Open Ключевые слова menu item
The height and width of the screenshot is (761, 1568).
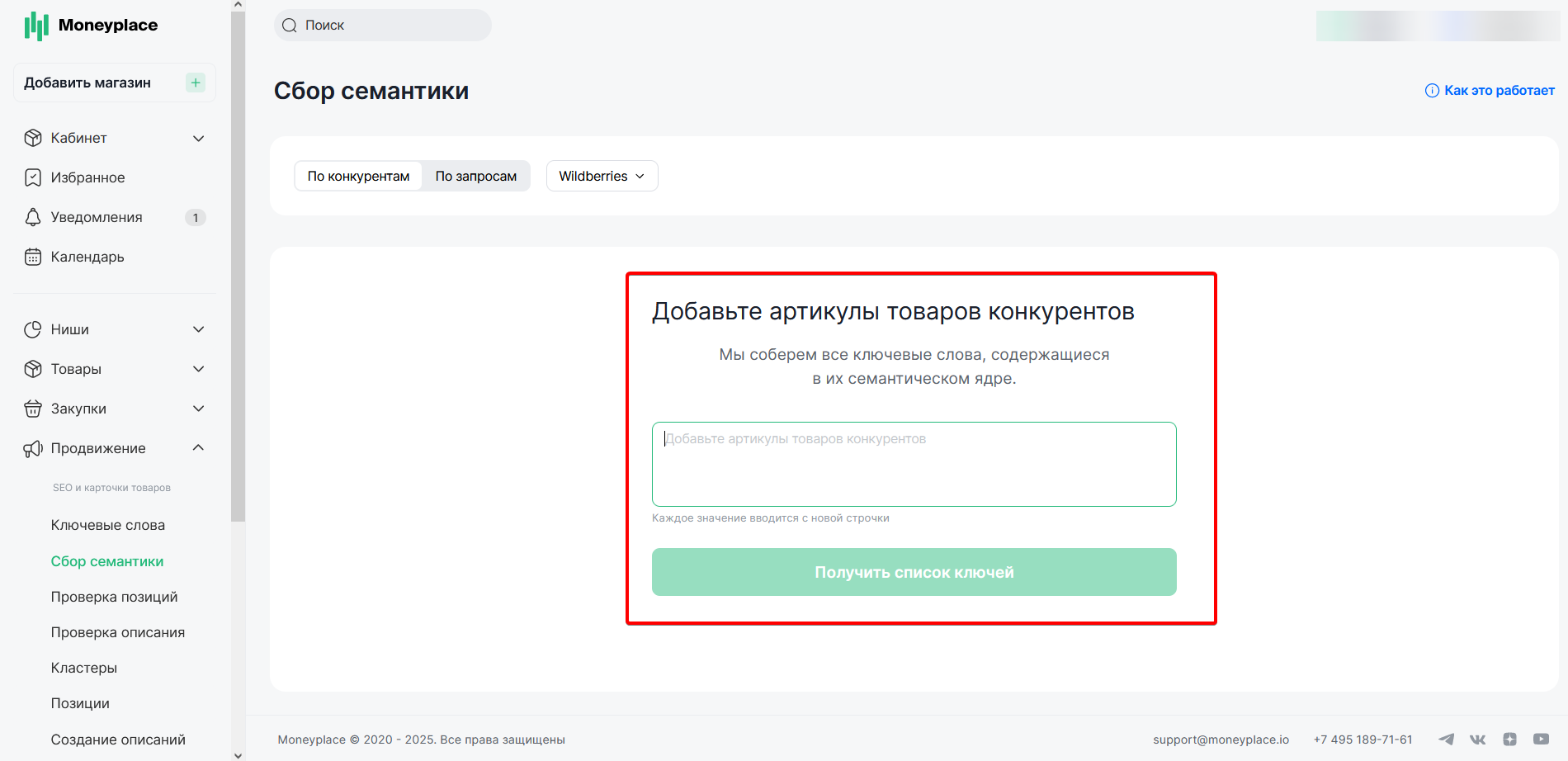click(x=108, y=525)
